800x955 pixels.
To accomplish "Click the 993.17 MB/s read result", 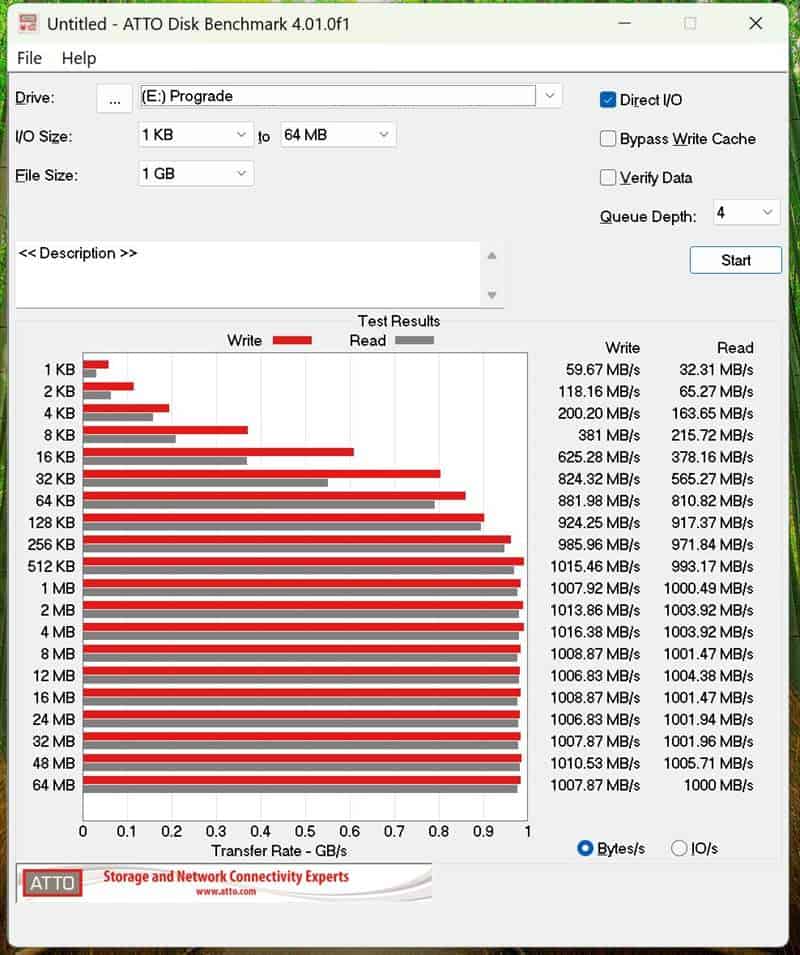I will point(712,566).
